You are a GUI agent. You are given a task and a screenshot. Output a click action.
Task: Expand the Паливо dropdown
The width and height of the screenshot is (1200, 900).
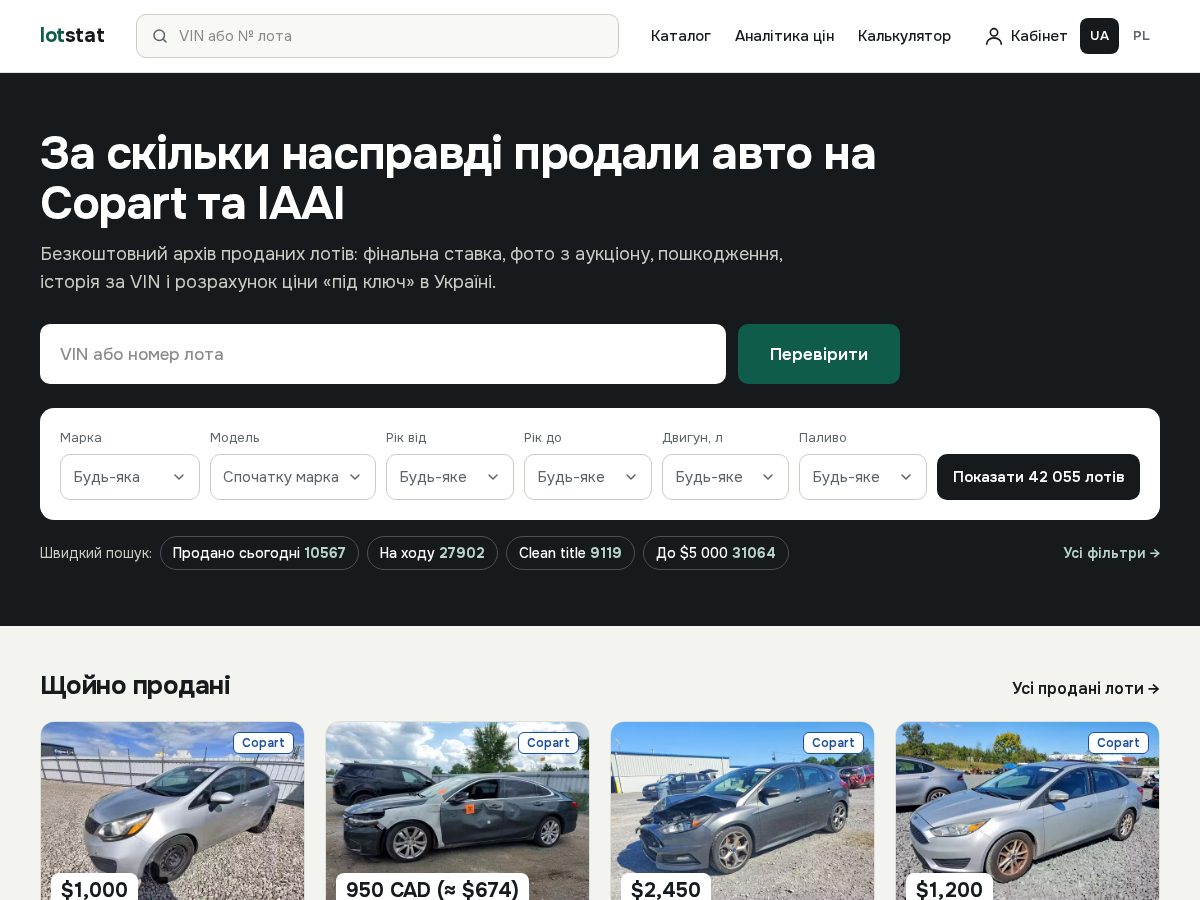(863, 477)
